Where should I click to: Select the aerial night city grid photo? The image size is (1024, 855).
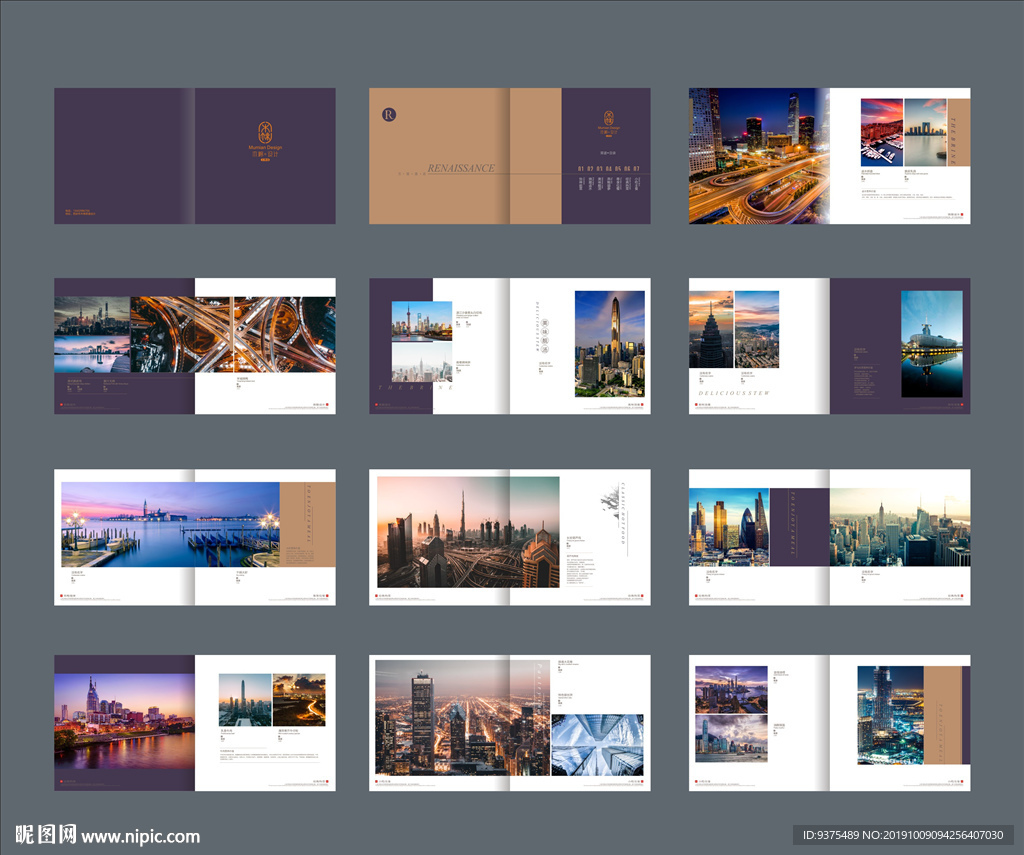click(x=462, y=717)
